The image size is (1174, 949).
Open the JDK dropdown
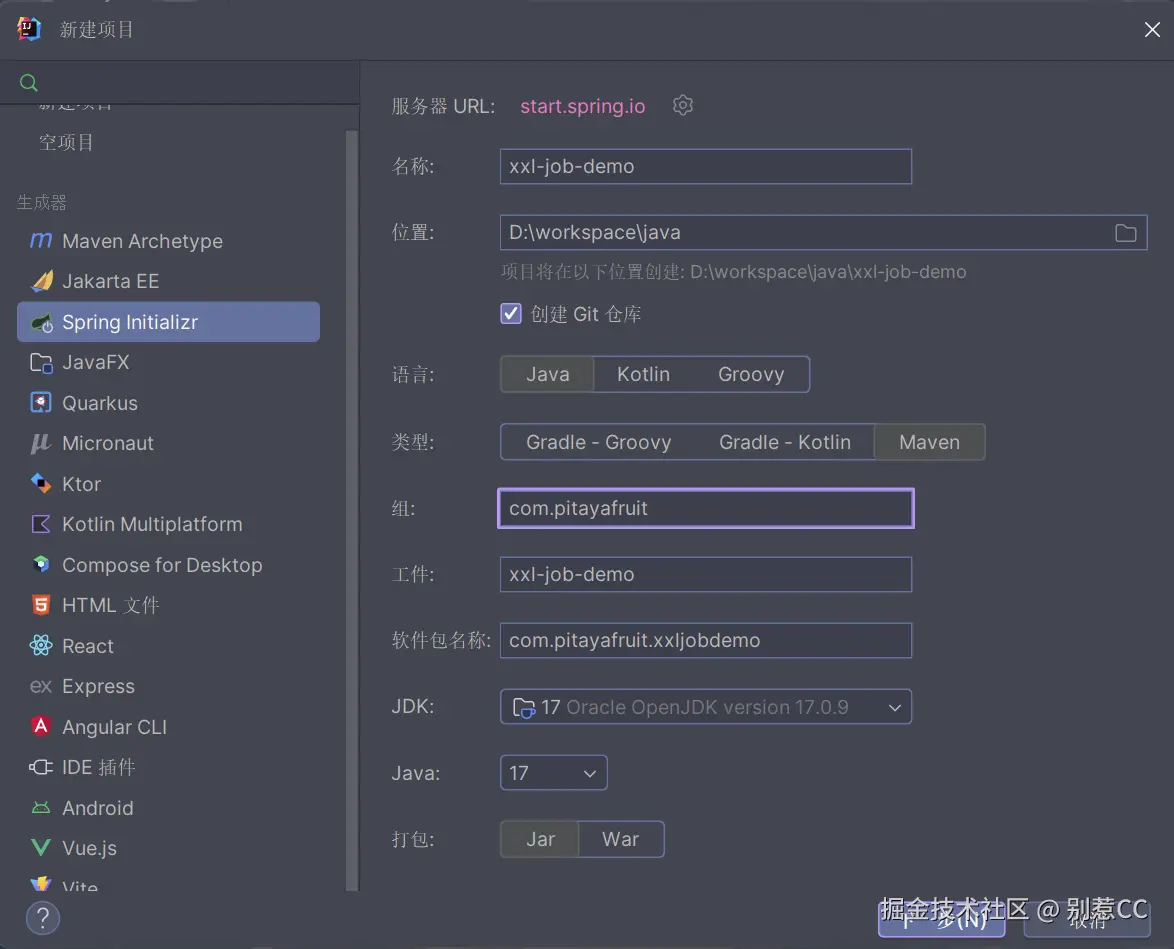click(x=705, y=706)
